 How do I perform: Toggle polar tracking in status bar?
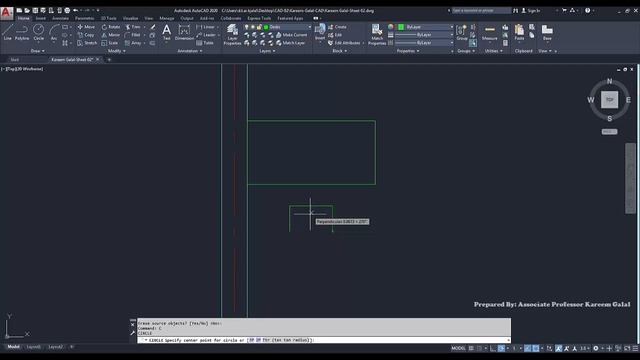501,348
